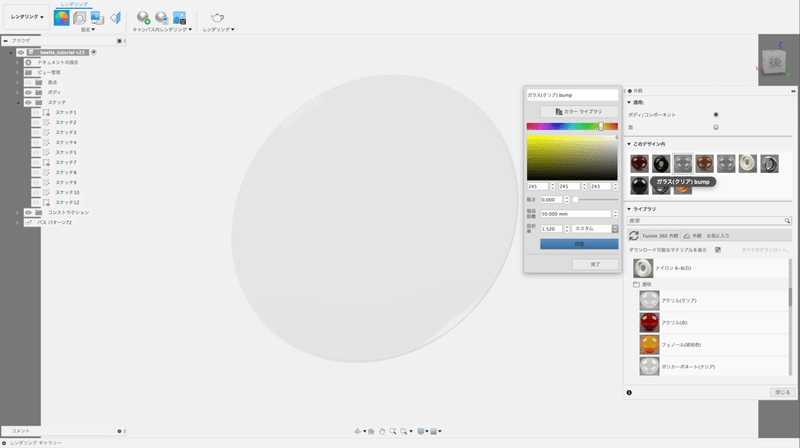Start In-canvas Render sphere with play icon
Screen dimensions: 800x448
[x=143, y=18]
